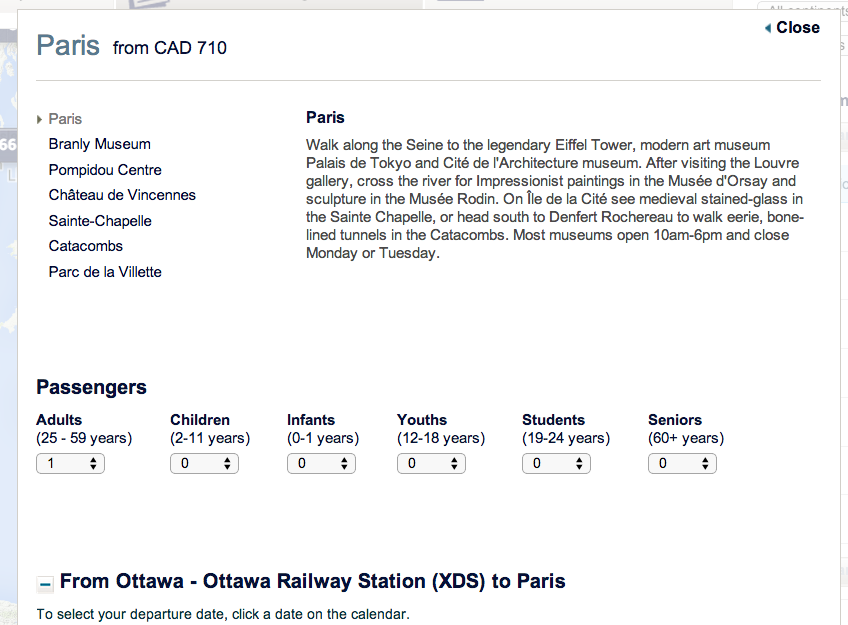Click the Passengers section heading
Viewport: 848px width, 625px height.
point(91,387)
